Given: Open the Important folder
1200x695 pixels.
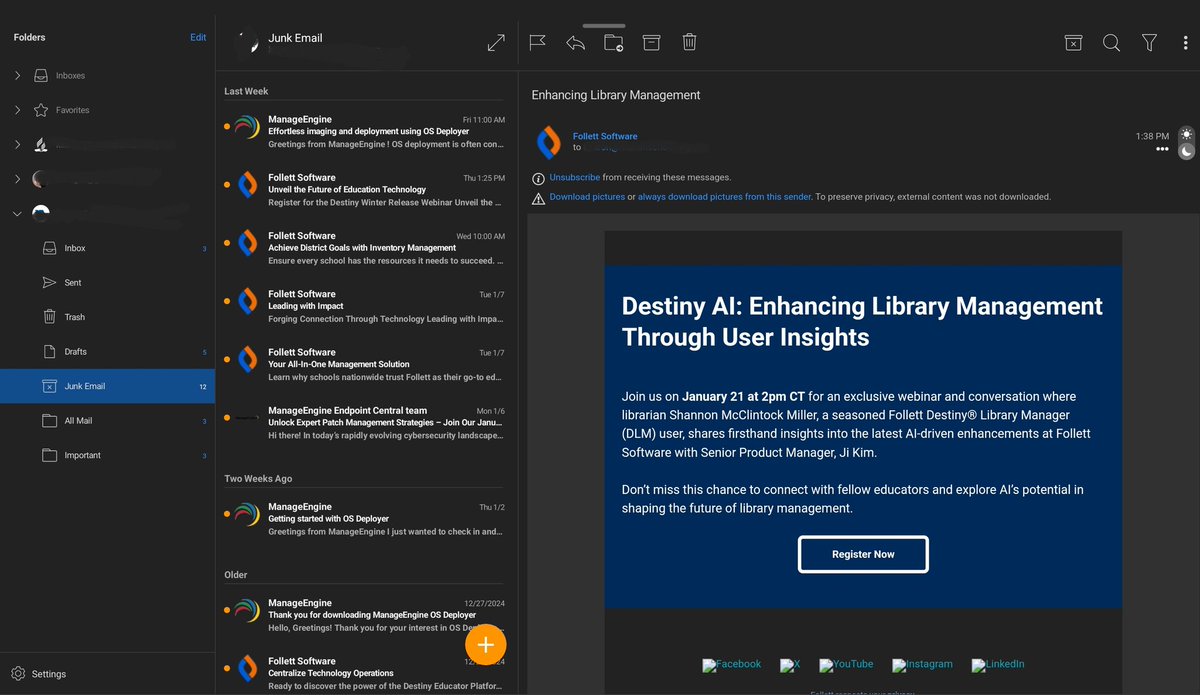Looking at the screenshot, I should point(107,455).
